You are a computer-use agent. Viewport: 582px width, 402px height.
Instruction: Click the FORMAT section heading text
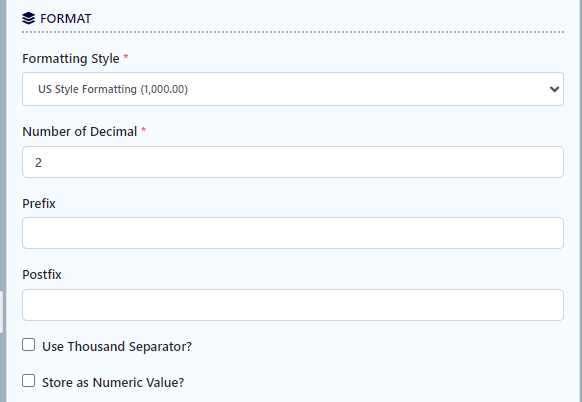(65, 19)
